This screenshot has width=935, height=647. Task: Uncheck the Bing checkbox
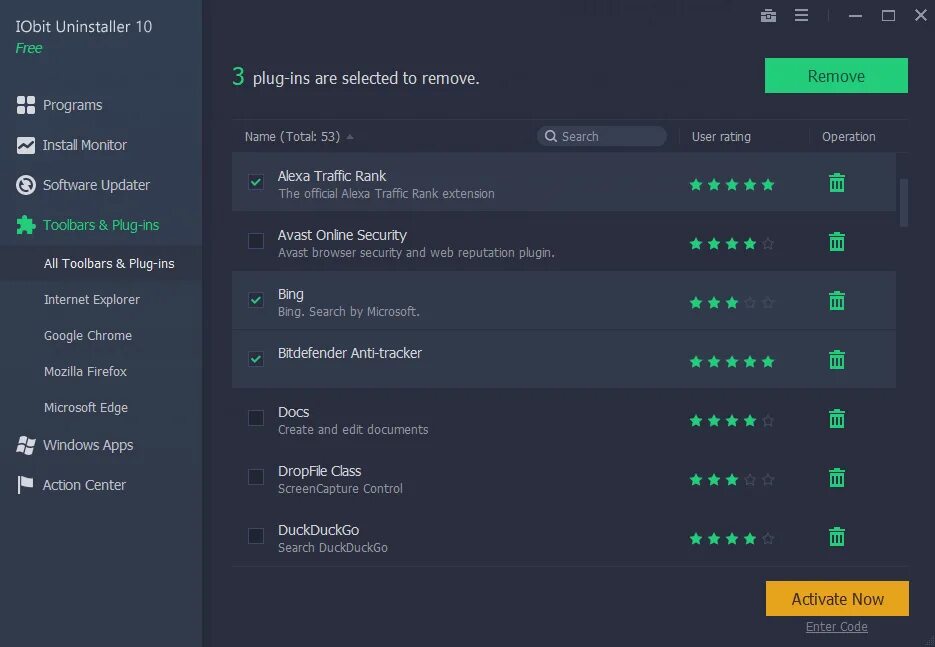coord(256,300)
